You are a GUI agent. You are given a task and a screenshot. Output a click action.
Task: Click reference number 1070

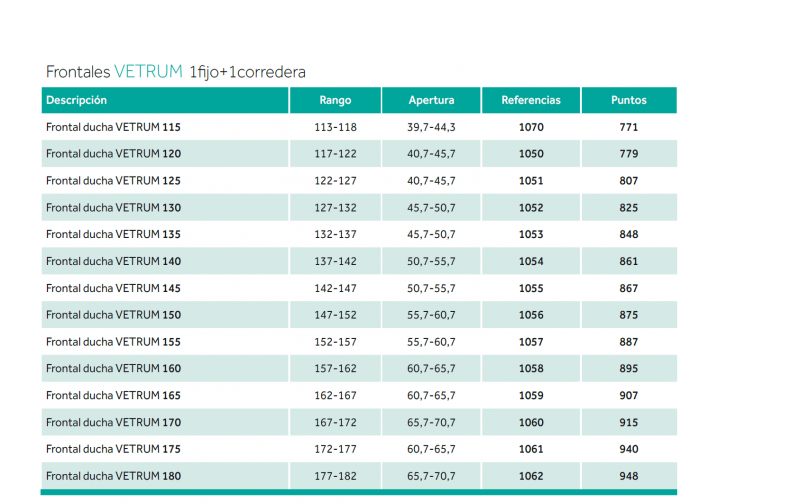[x=531, y=127]
